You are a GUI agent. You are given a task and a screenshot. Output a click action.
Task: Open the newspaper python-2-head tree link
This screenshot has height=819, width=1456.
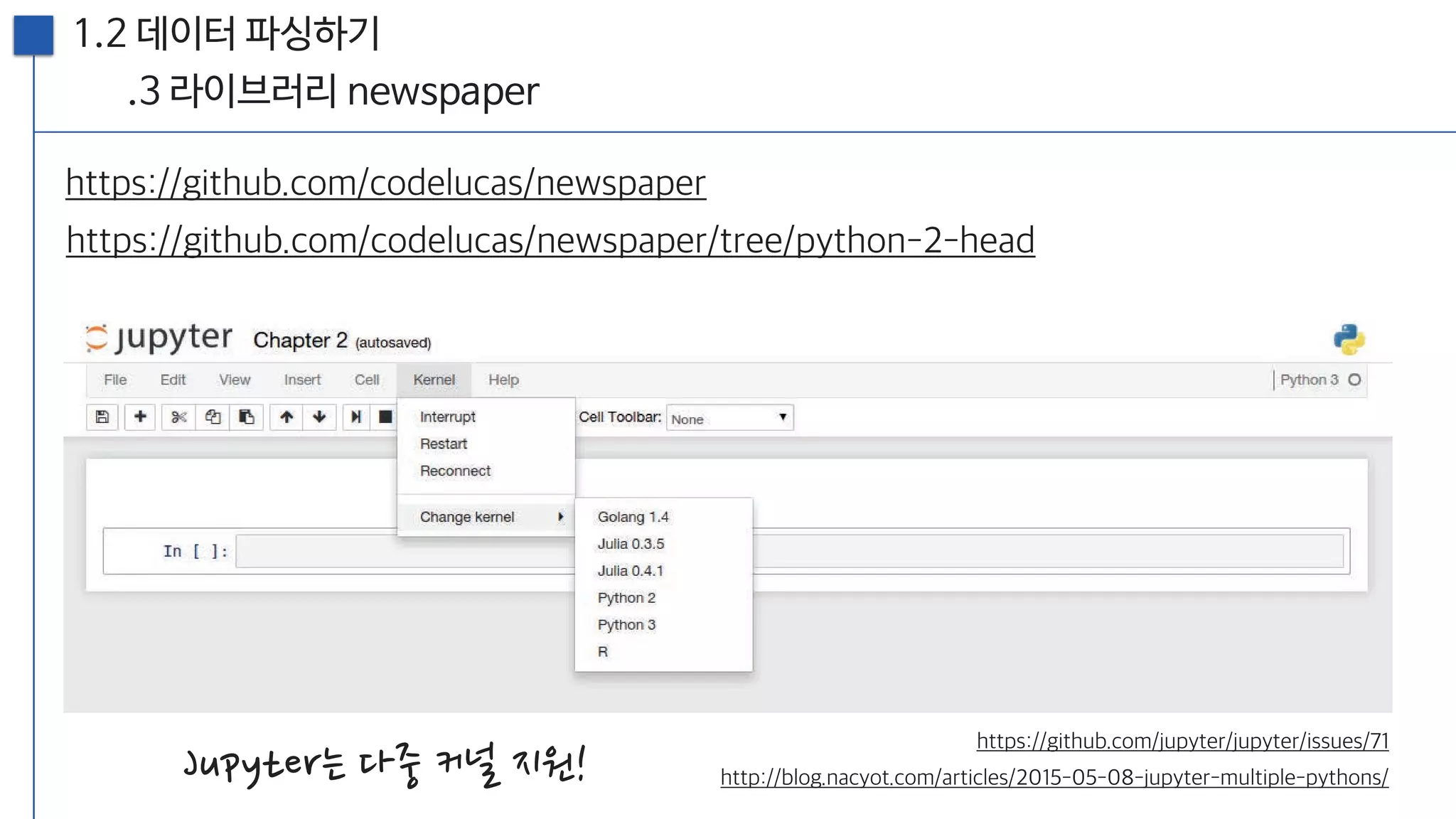click(550, 240)
